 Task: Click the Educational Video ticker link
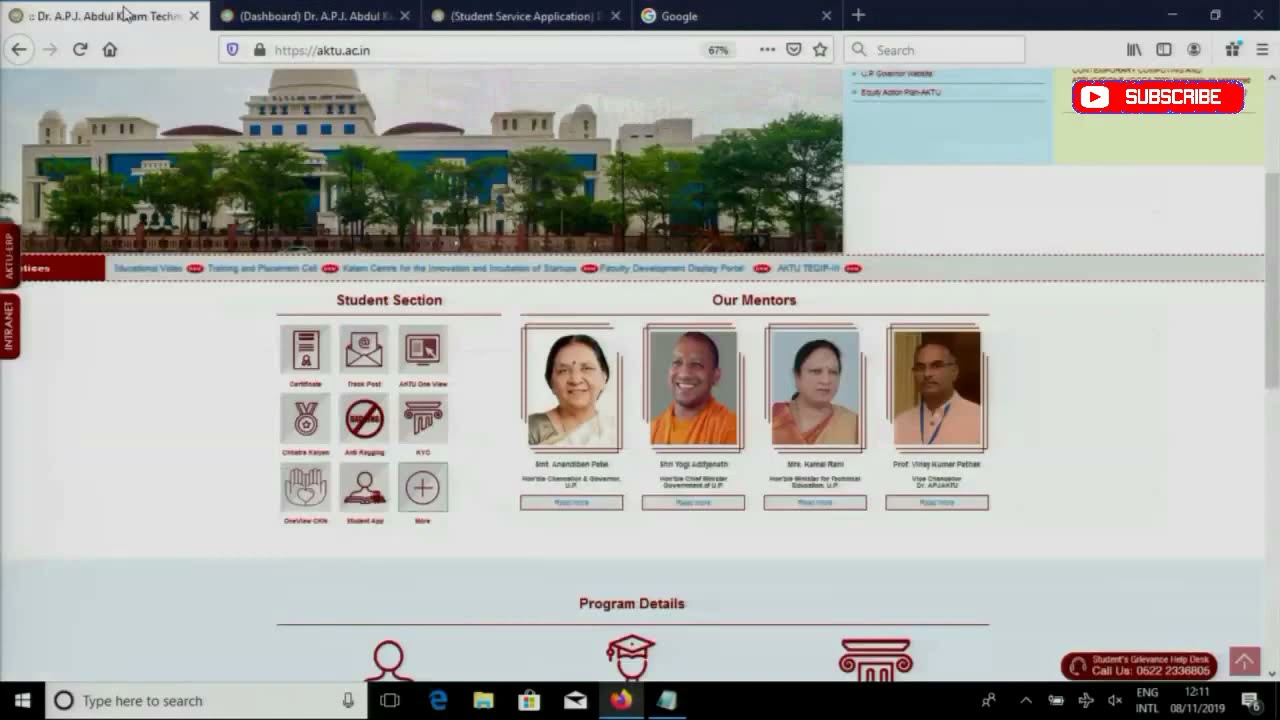pos(148,268)
